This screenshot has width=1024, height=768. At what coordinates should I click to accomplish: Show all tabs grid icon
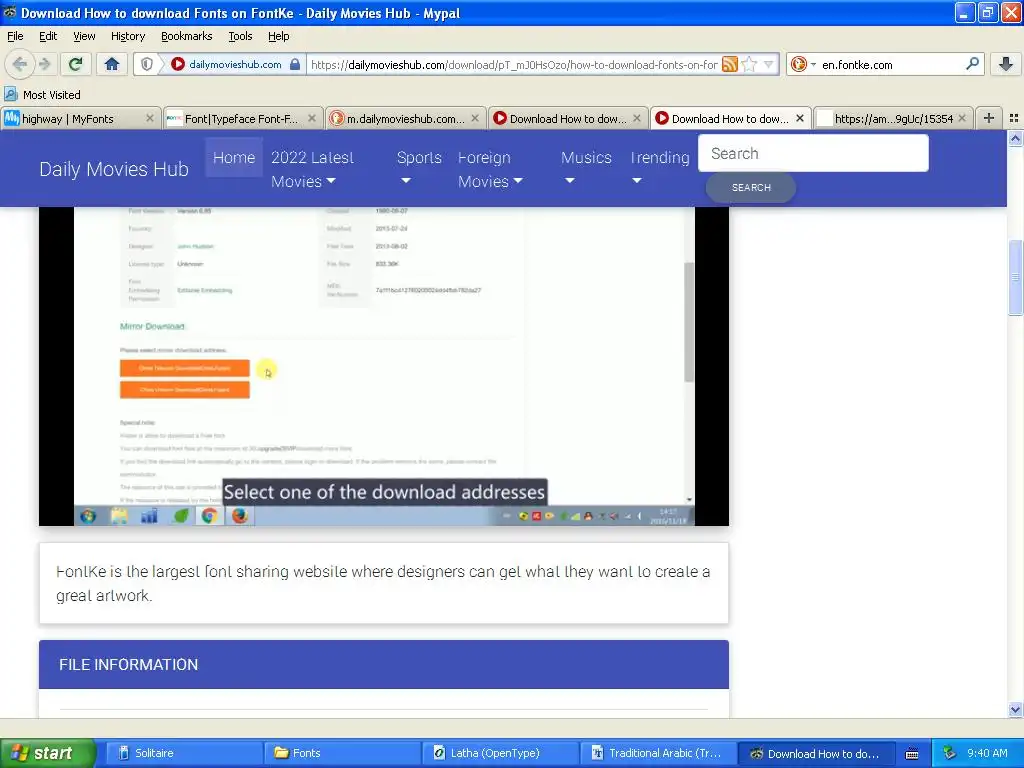pos(1014,118)
